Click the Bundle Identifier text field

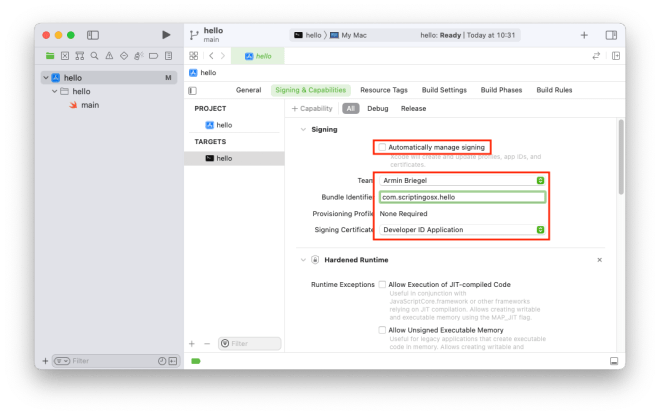(462, 197)
